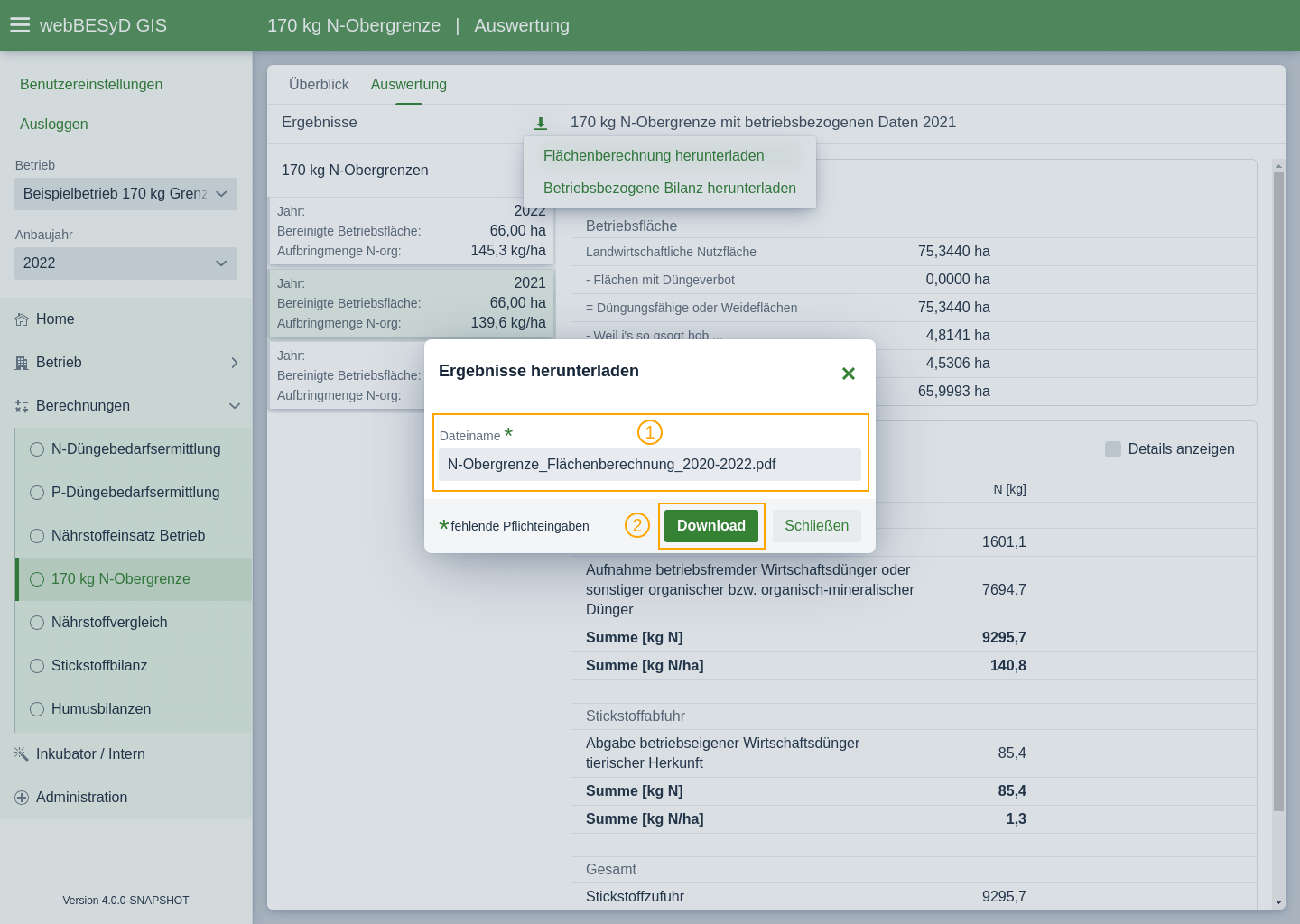
Task: Click the scrollbar down arrow
Action: [1278, 902]
